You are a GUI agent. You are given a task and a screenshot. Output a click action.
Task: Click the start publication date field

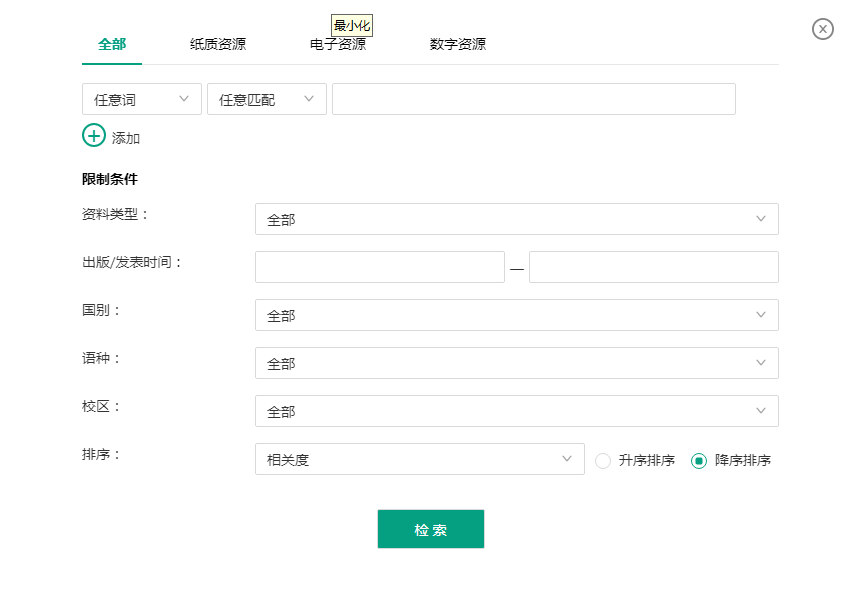[x=380, y=267]
